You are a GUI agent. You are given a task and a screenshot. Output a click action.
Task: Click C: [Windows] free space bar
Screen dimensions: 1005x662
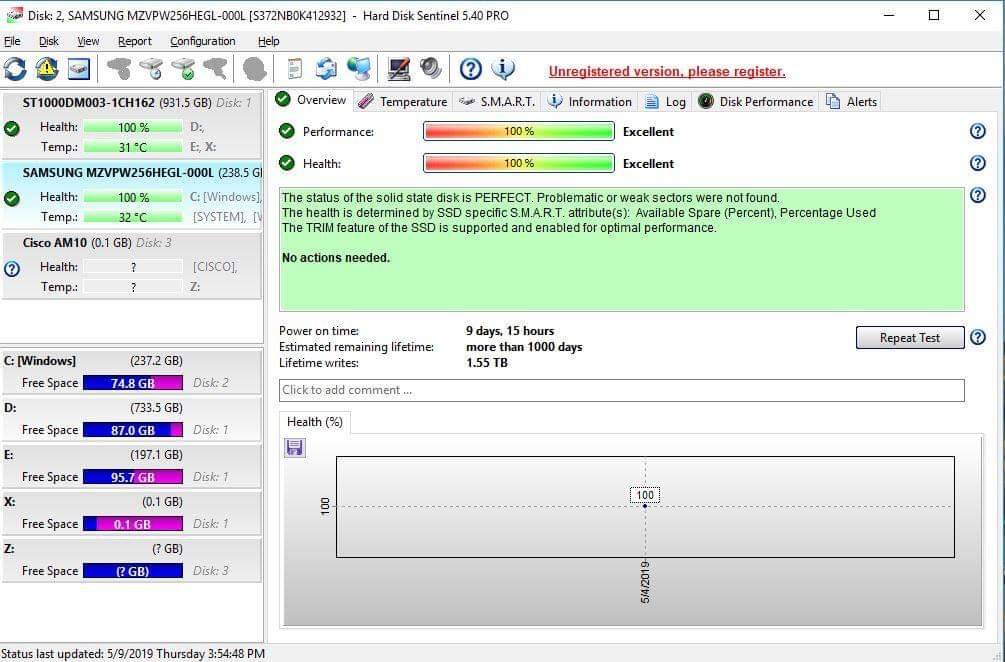133,383
